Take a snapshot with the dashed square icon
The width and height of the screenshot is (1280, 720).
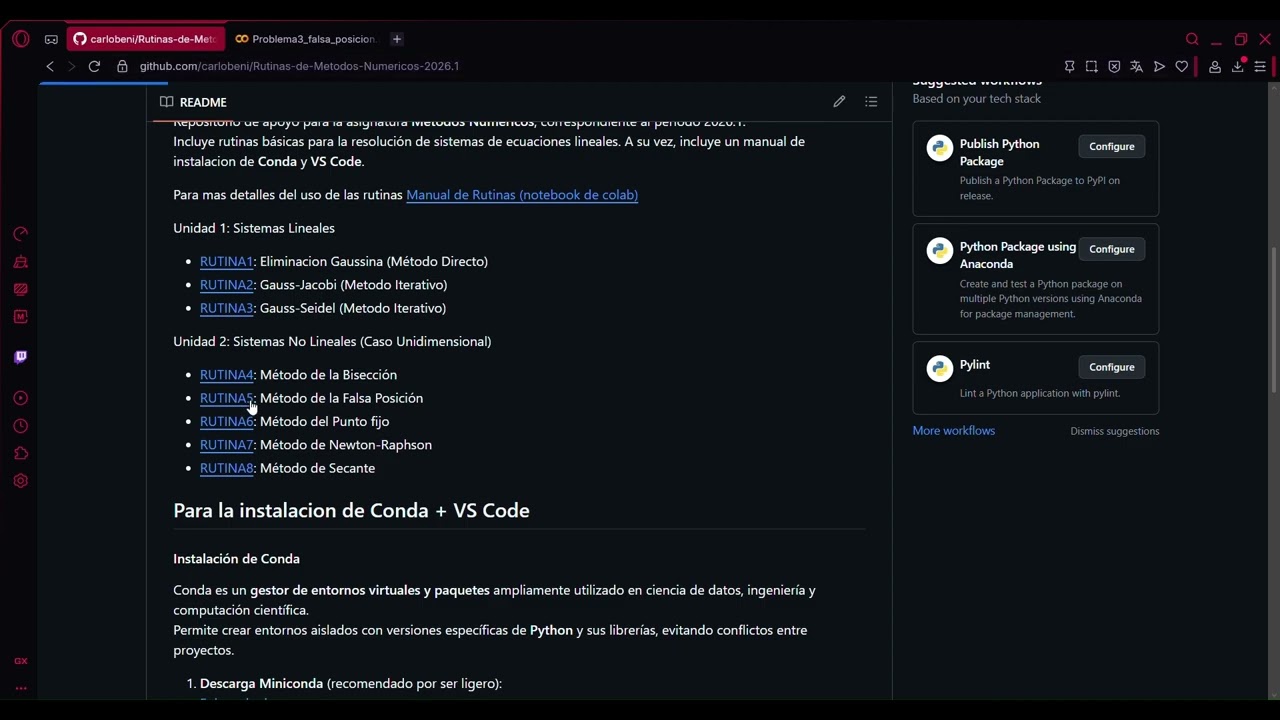pos(1092,67)
